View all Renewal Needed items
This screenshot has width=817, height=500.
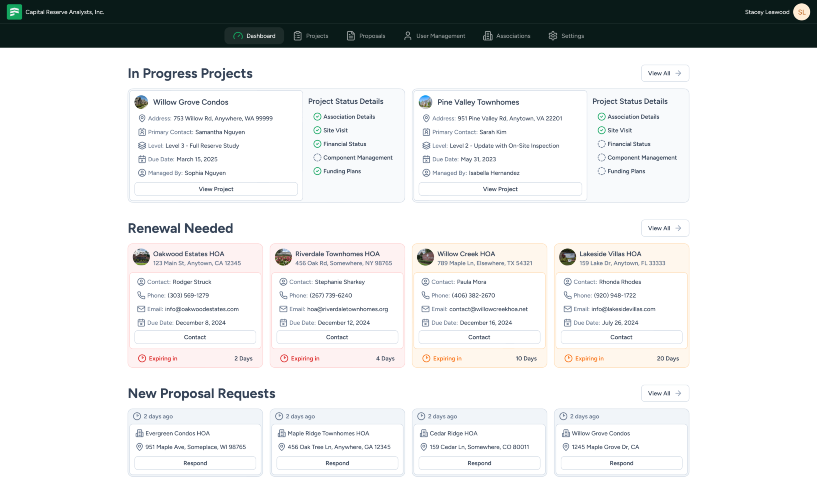point(665,228)
